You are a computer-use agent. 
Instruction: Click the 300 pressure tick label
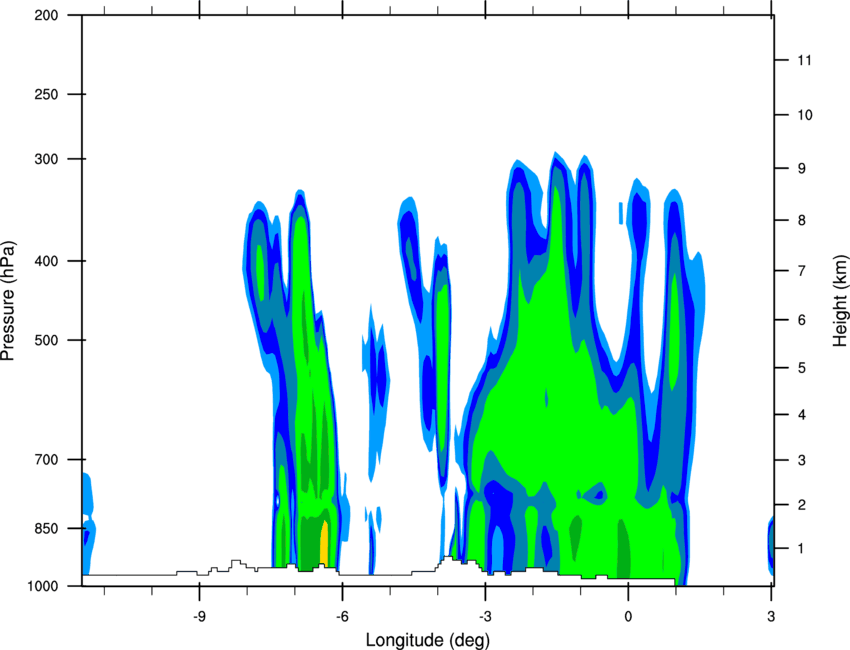click(46, 159)
